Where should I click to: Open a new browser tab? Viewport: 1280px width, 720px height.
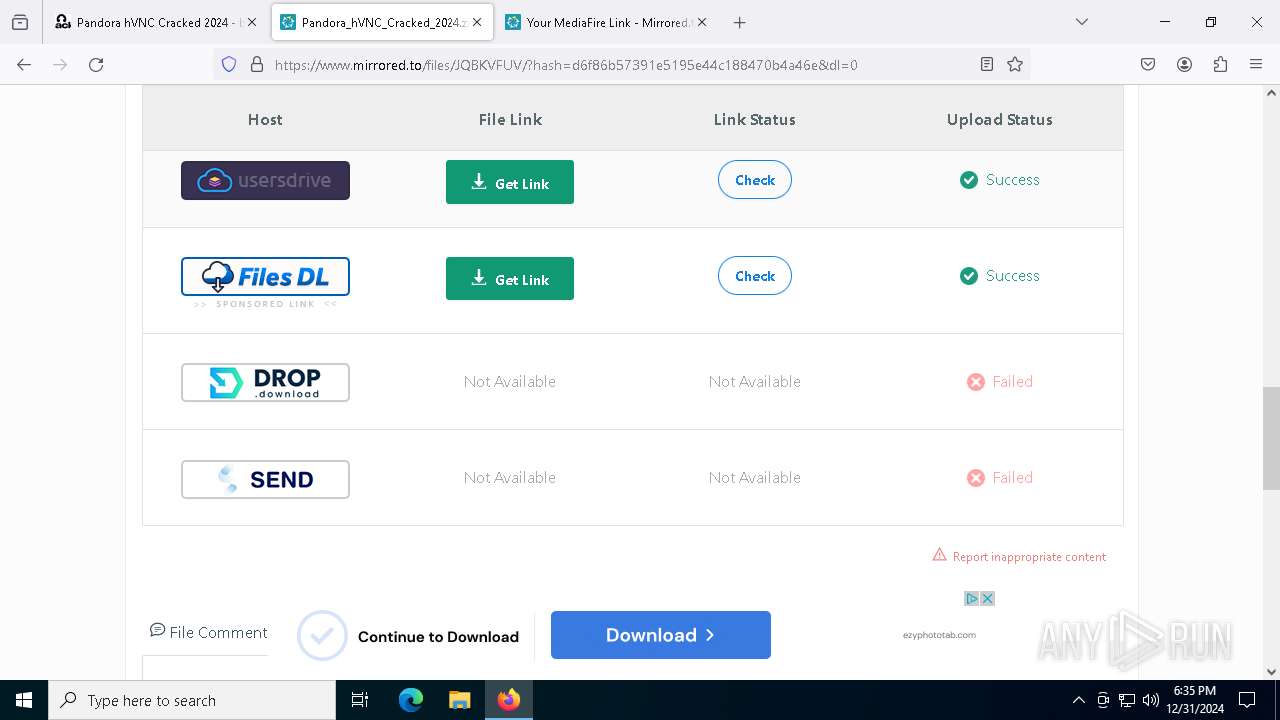pyautogui.click(x=740, y=22)
